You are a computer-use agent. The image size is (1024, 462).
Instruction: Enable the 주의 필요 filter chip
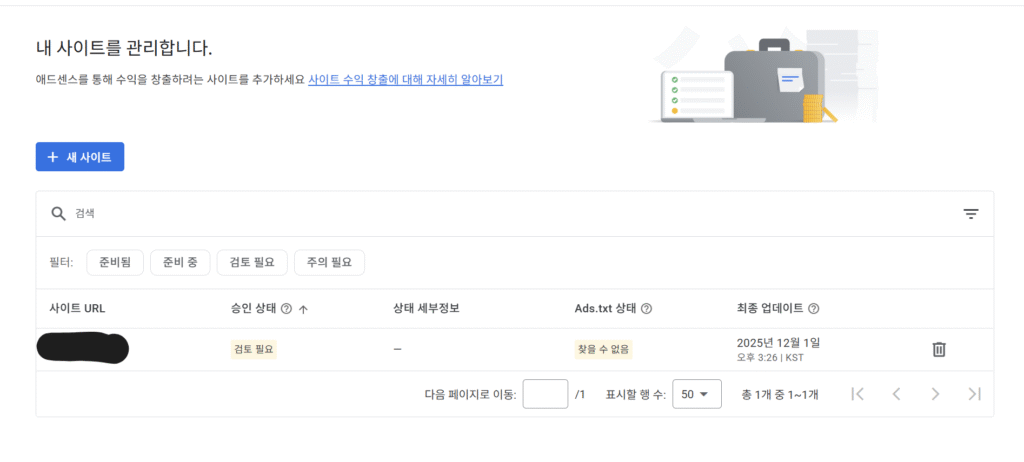point(329,263)
